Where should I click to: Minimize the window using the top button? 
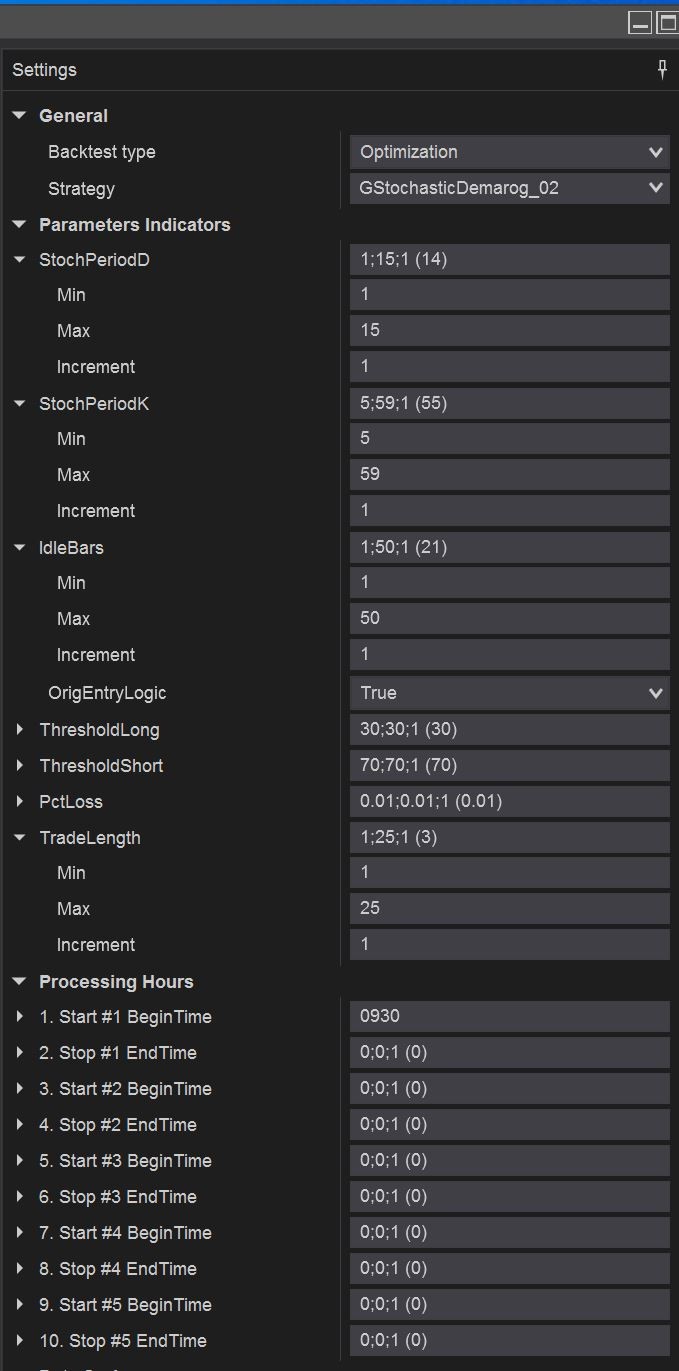[x=640, y=22]
